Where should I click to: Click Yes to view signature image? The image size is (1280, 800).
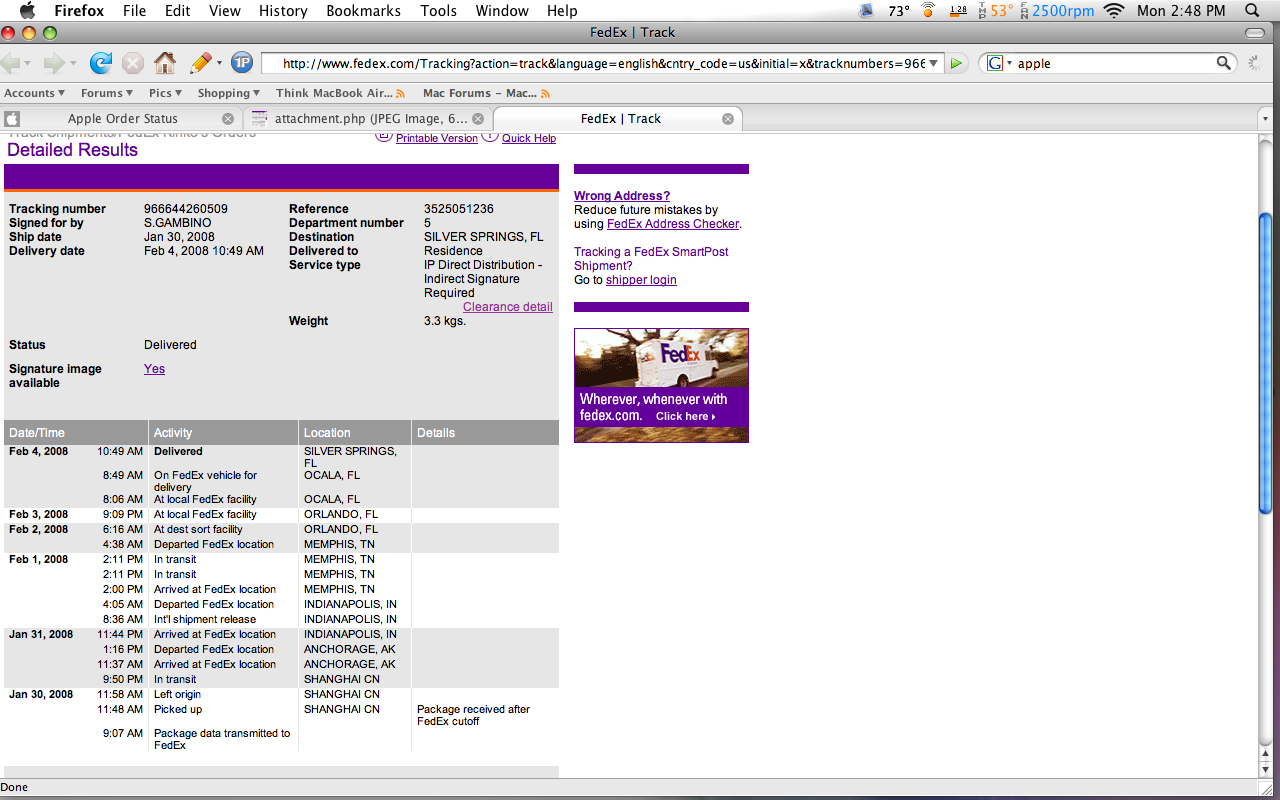click(154, 369)
